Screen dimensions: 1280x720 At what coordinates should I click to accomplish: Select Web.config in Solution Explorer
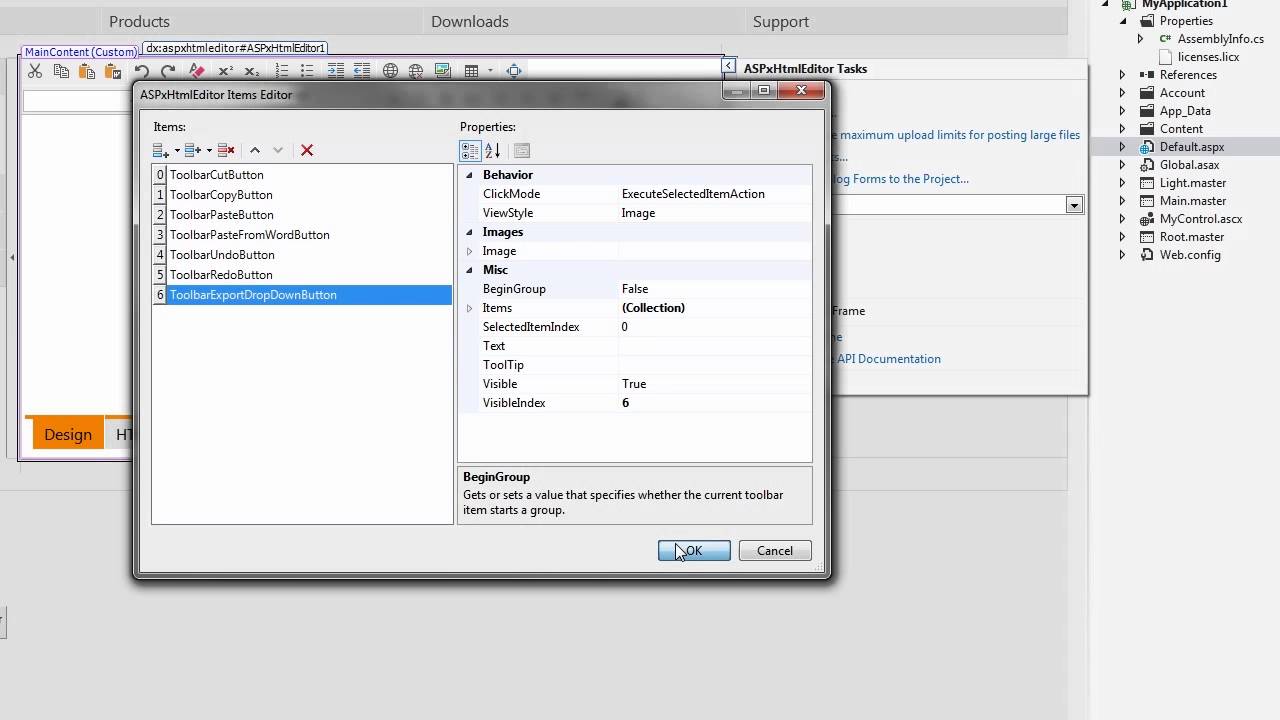1190,255
